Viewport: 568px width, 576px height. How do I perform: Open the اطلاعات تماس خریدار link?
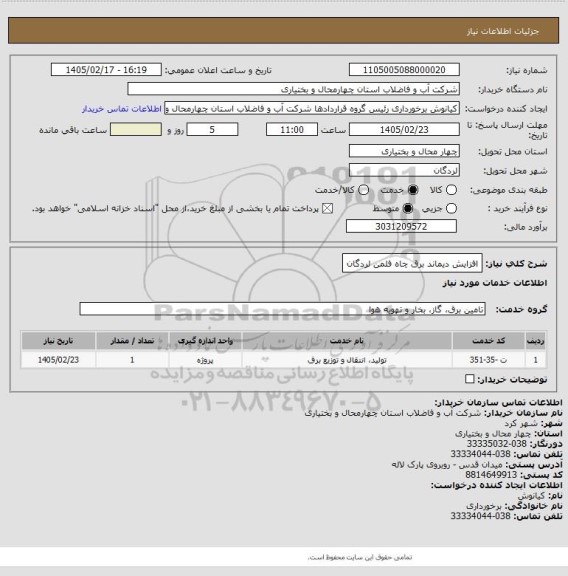point(122,109)
